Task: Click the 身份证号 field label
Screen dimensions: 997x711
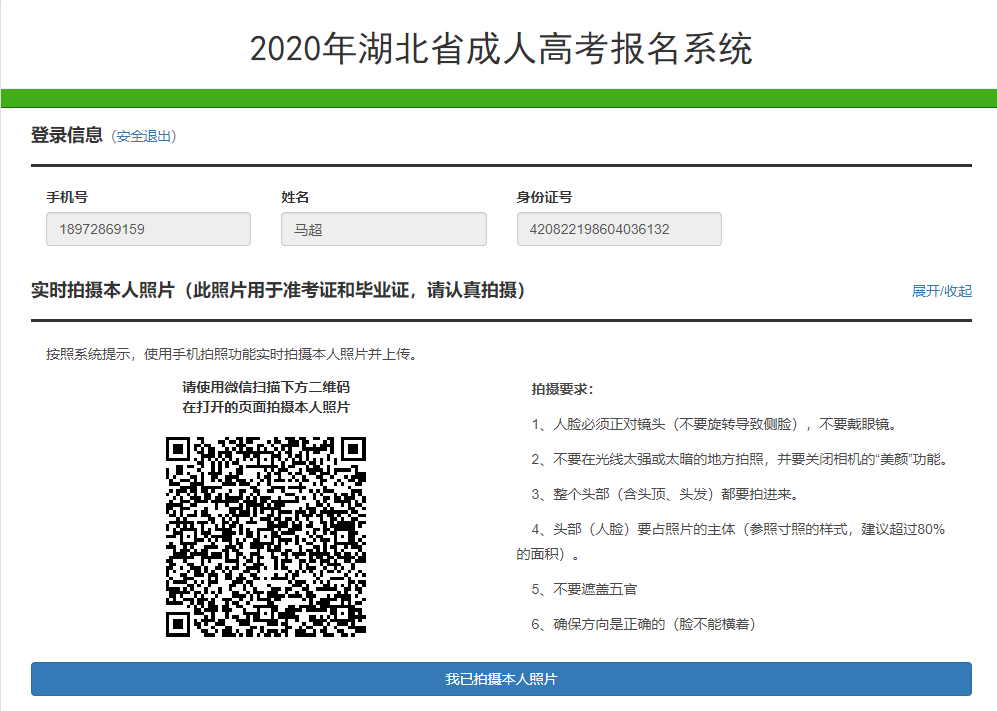Action: click(x=544, y=197)
